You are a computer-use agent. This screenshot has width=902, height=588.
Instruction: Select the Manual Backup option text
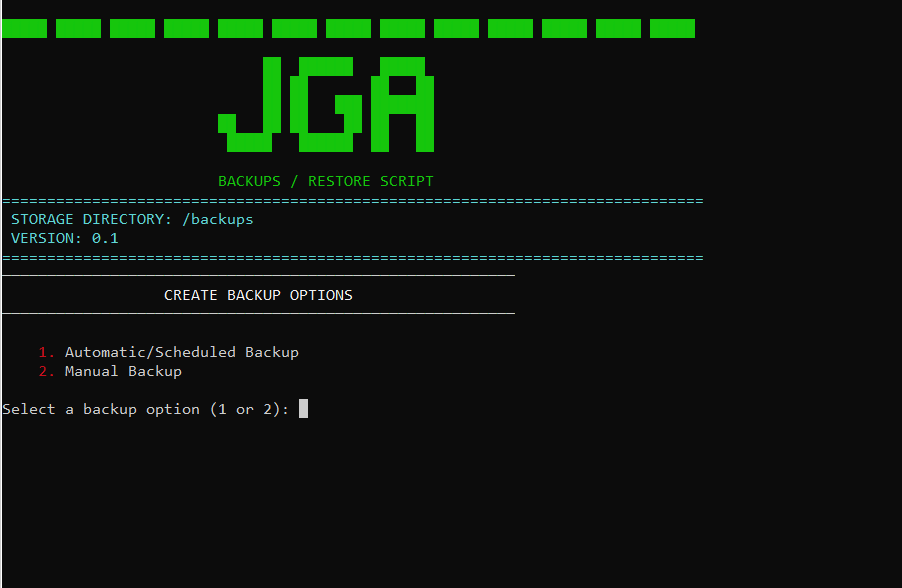click(x=123, y=371)
